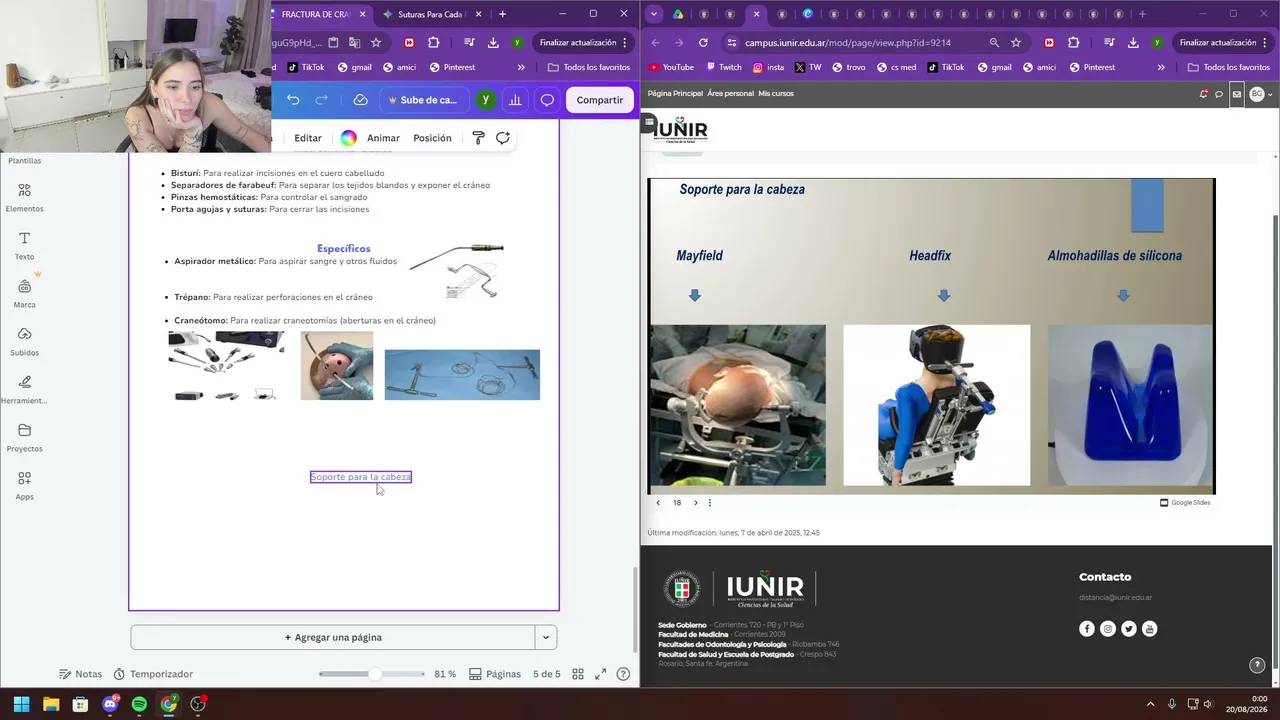Click the green Y profile avatar in Canva
1280x720 pixels.
485,100
